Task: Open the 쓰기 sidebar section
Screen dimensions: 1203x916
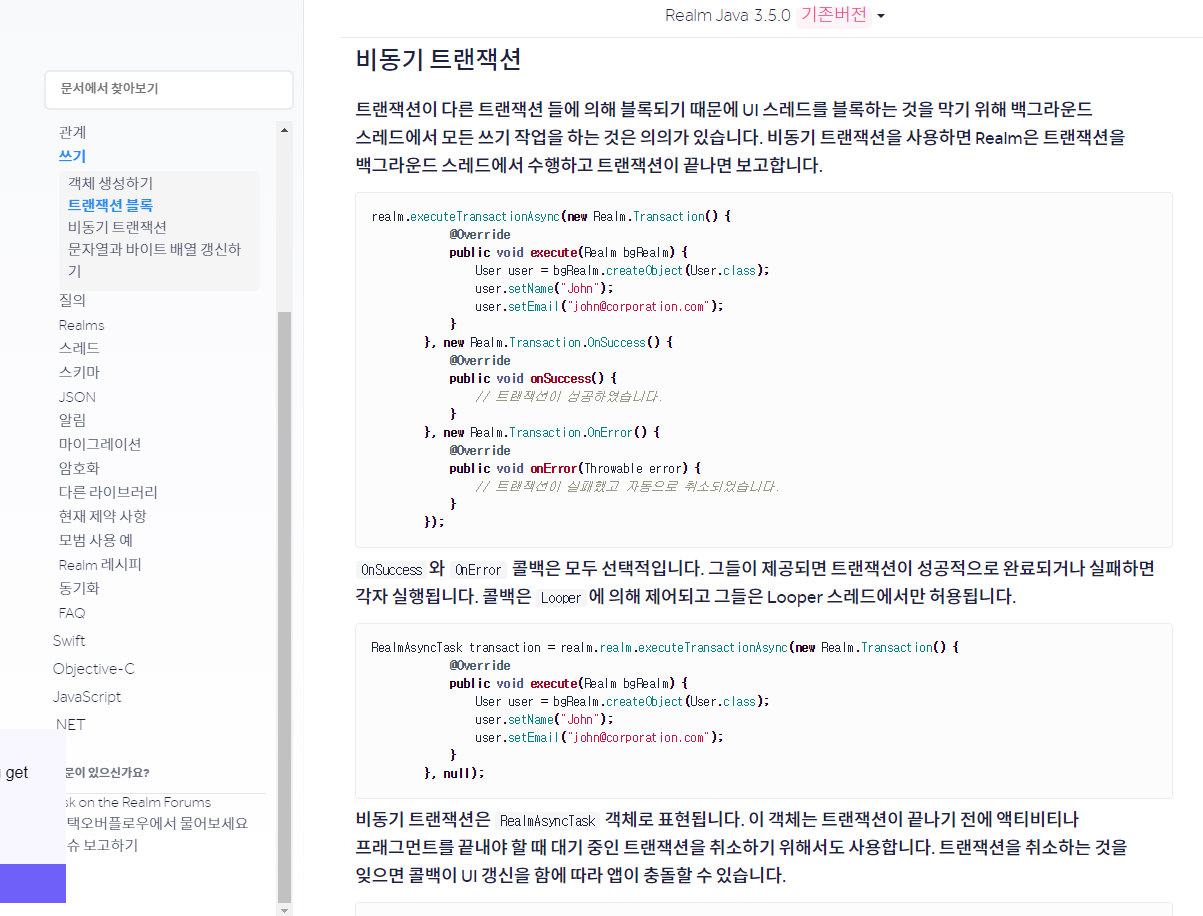Action: pos(73,156)
